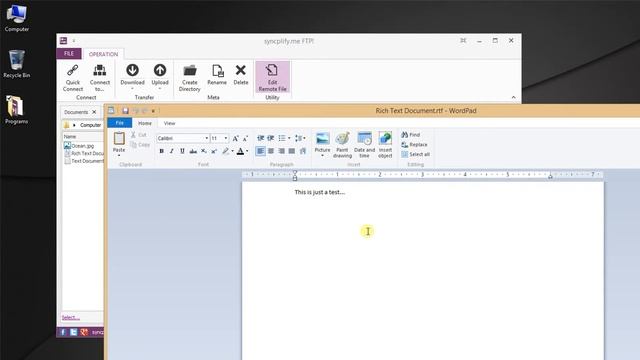The image size is (640, 360).
Task: Insert a Paint drawing
Action: 342,144
